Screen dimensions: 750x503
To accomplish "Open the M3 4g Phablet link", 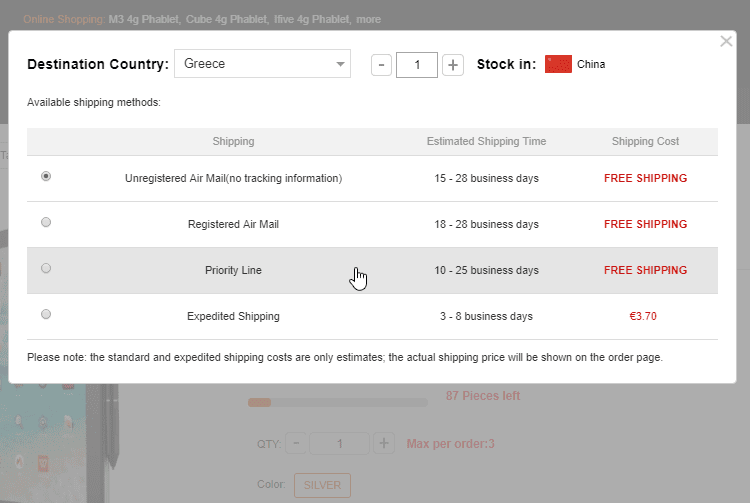I will click(x=145, y=19).
